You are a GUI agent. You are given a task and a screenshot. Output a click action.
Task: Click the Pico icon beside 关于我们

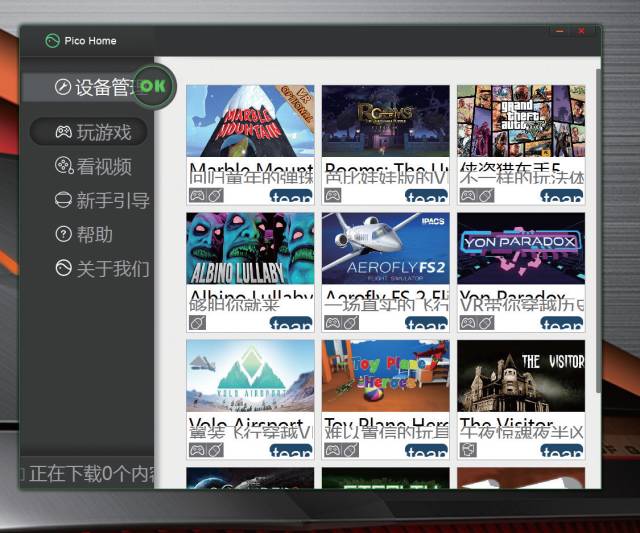click(x=63, y=268)
